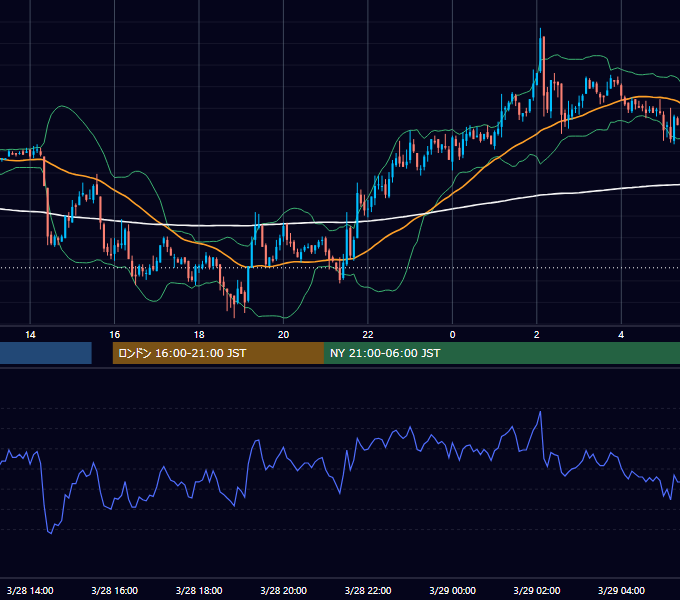The height and width of the screenshot is (600, 680).
Task: Click the hour 16 axis label
Action: (x=114, y=335)
